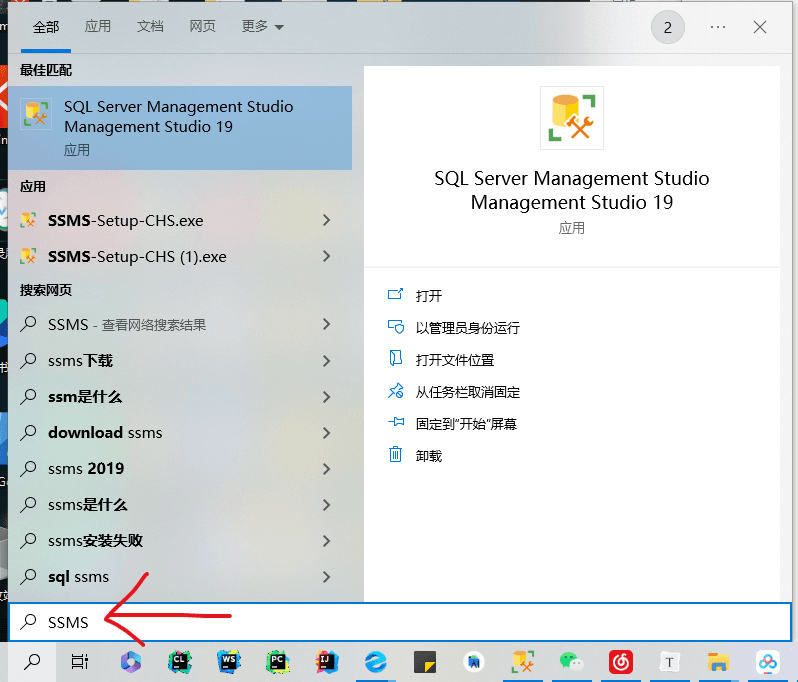The height and width of the screenshot is (682, 798).
Task: Switch to the 应用 tab
Action: [98, 26]
